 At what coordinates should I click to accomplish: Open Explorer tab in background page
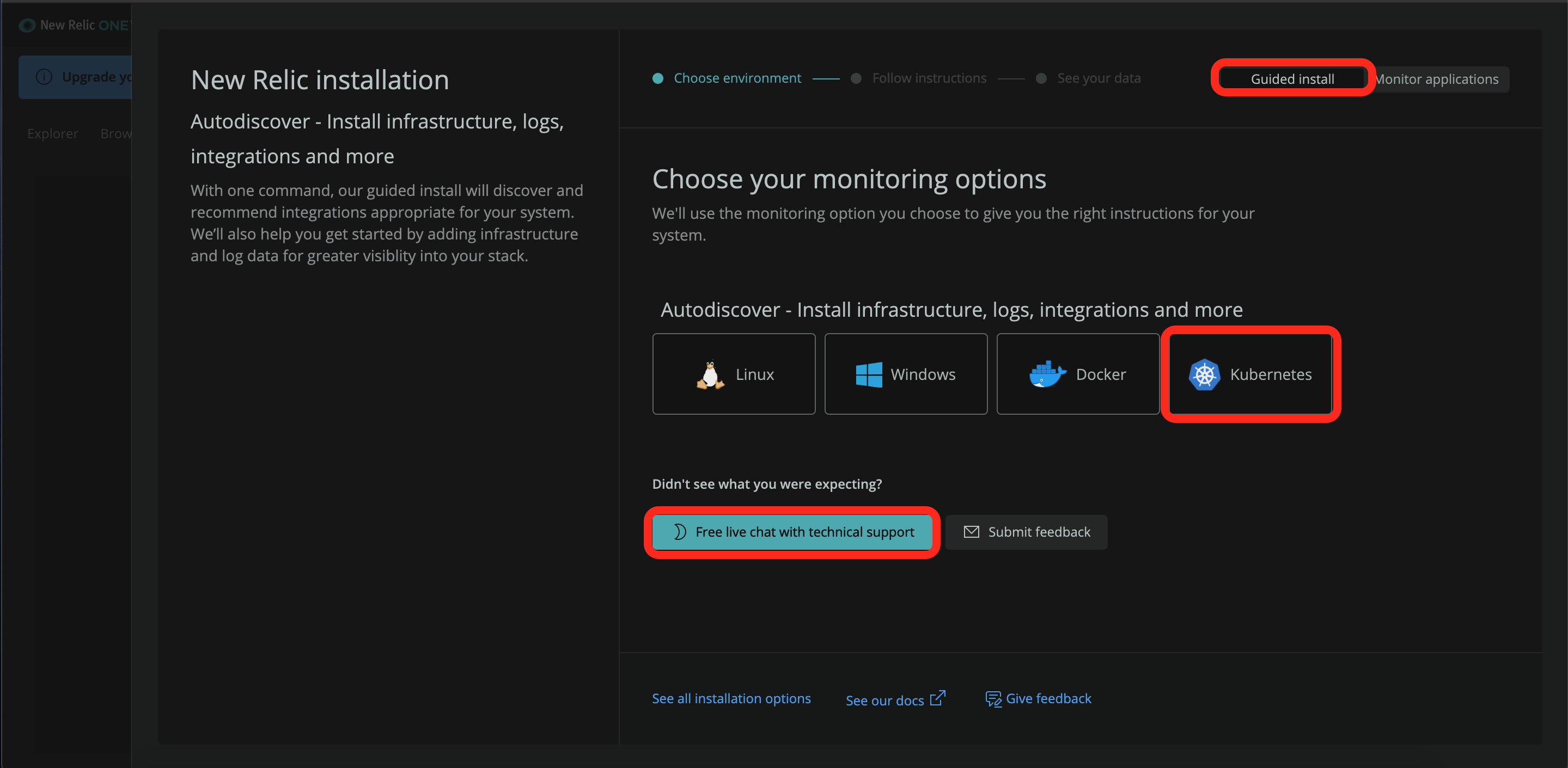[52, 133]
